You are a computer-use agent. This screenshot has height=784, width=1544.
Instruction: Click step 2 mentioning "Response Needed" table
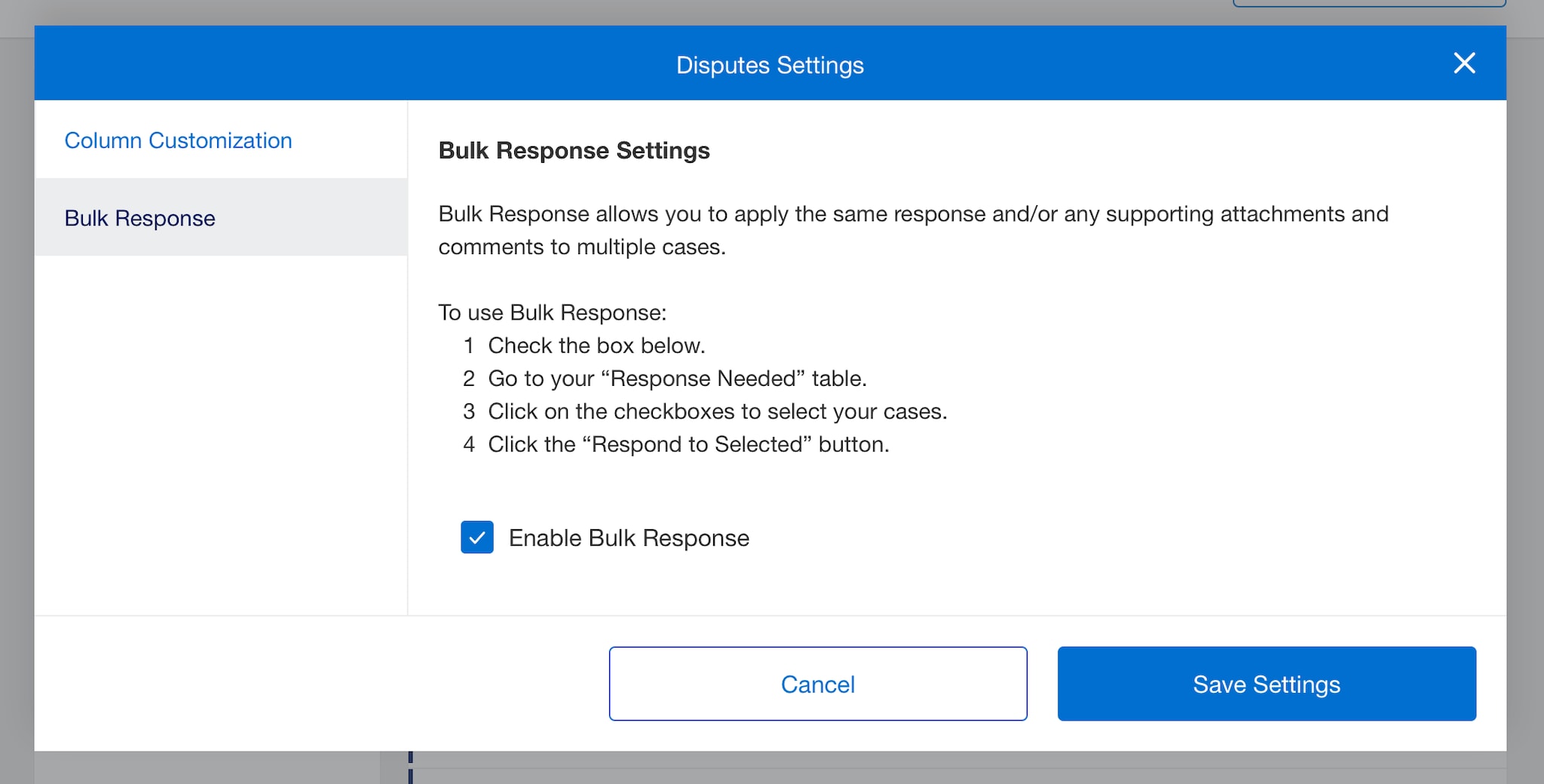click(677, 378)
